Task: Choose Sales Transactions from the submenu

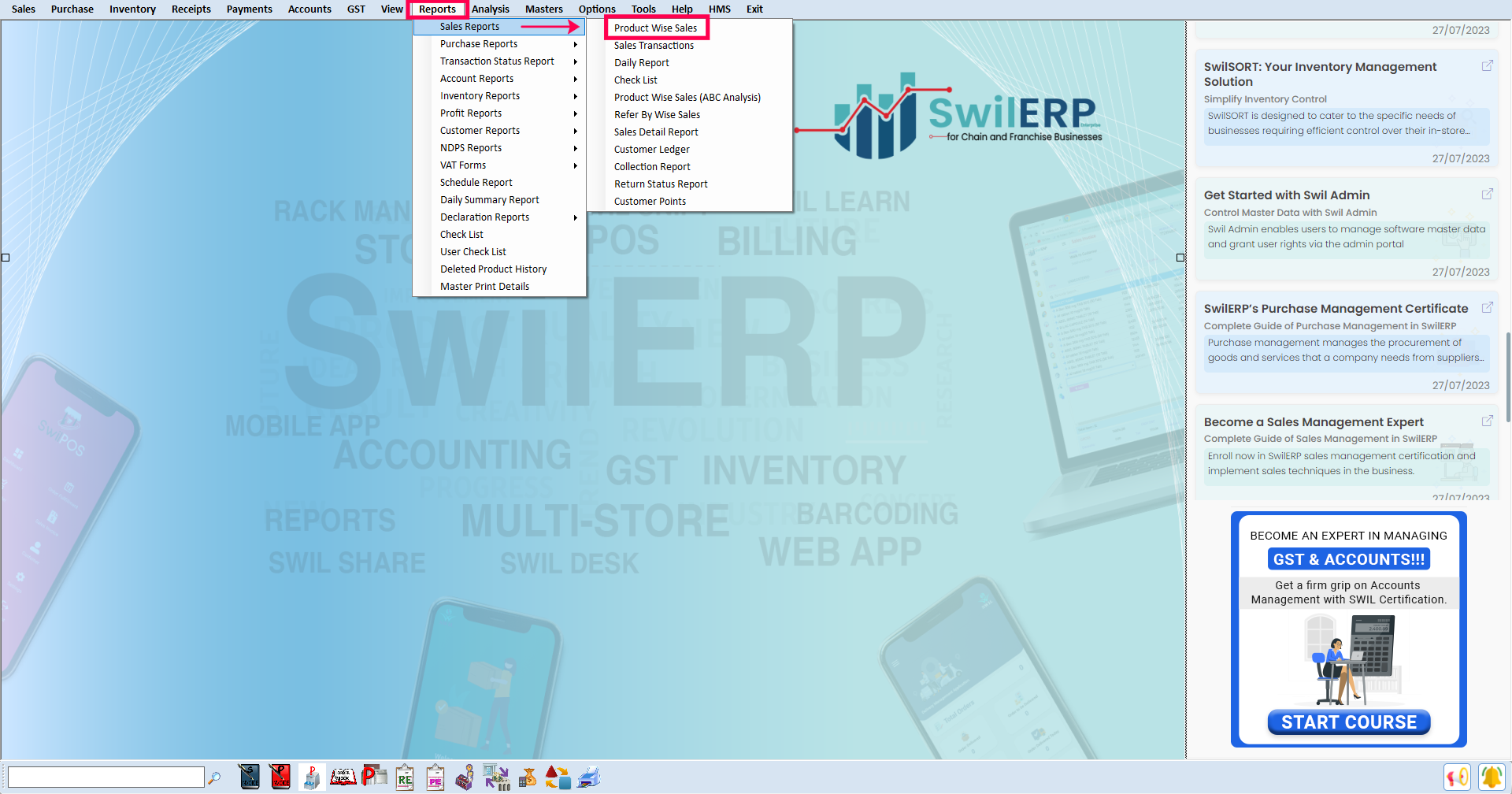Action: pos(654,46)
